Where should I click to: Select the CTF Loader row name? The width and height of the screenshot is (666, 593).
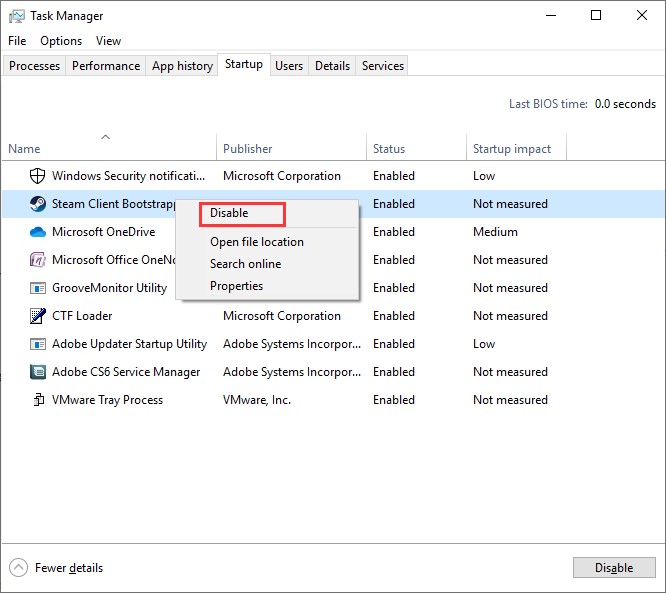point(82,316)
